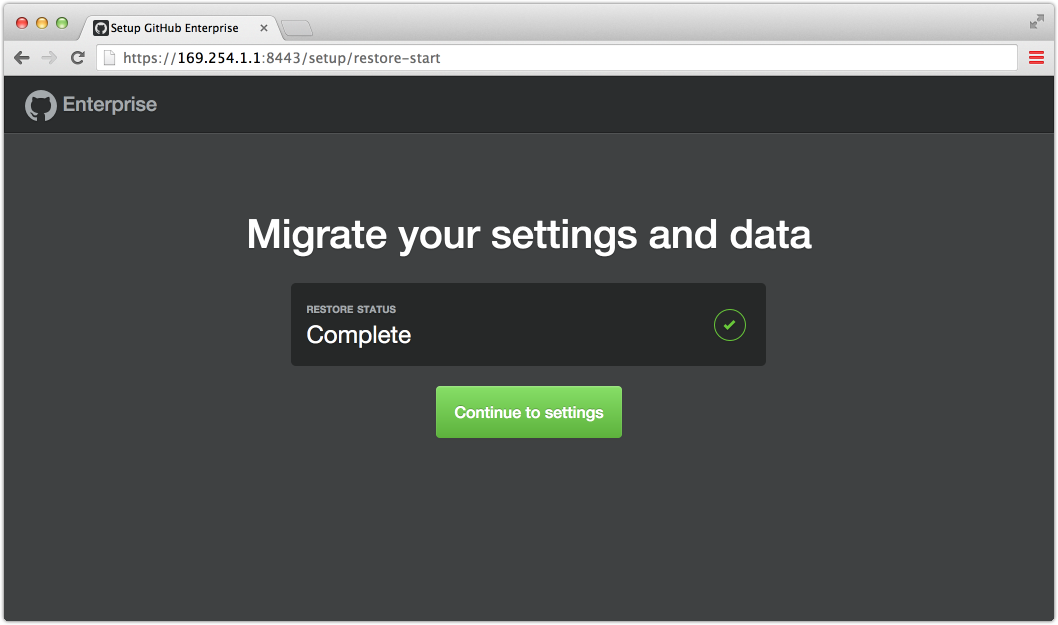
Task: Click the browser forward arrow
Action: pyautogui.click(x=49, y=58)
